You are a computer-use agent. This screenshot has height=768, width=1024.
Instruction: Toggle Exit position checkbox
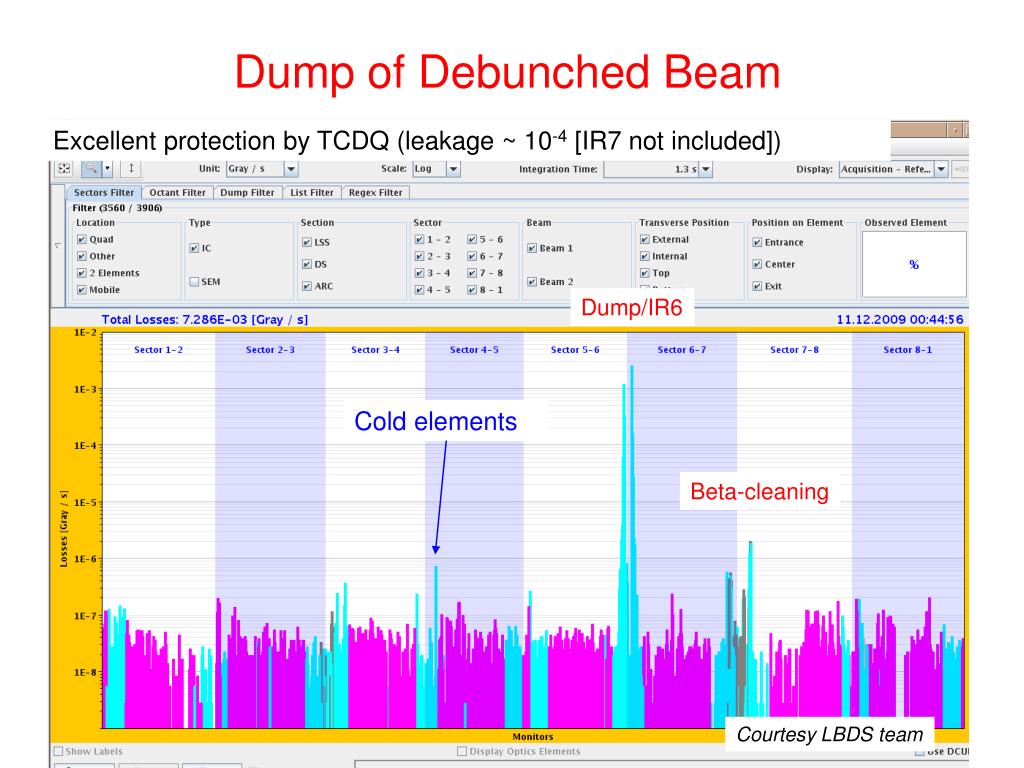pos(757,286)
